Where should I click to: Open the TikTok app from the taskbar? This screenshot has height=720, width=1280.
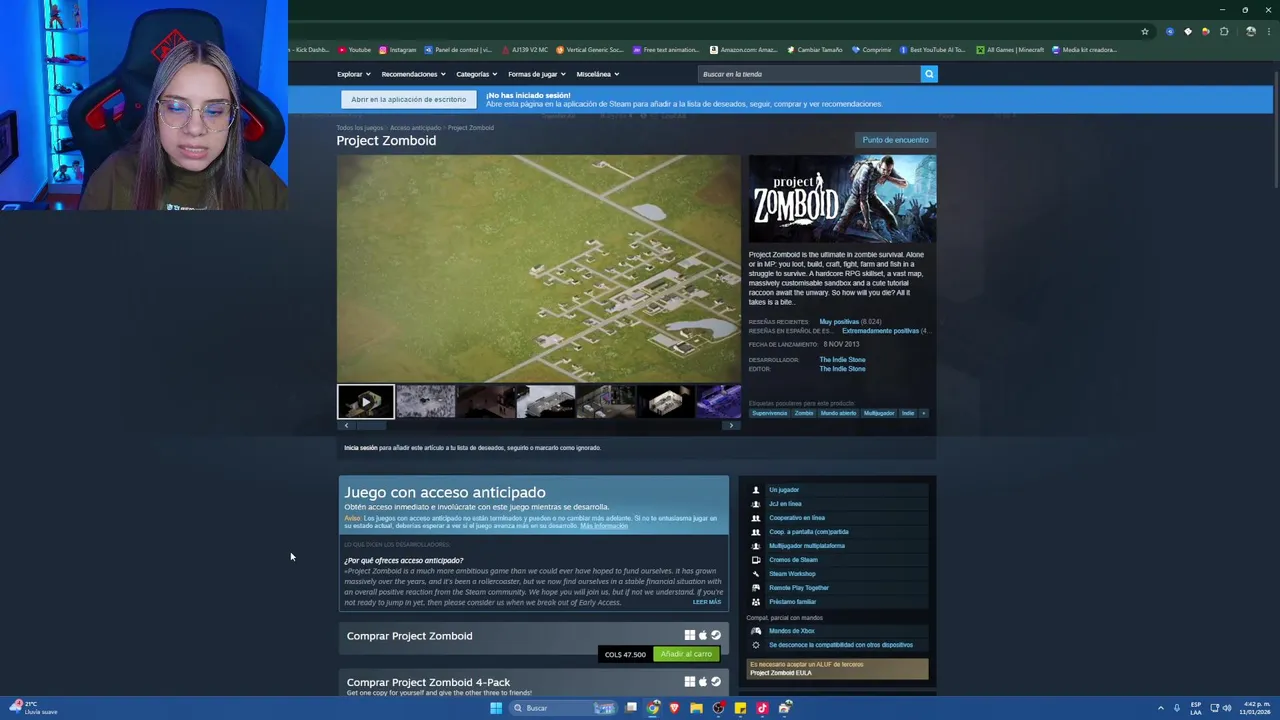pyautogui.click(x=762, y=708)
